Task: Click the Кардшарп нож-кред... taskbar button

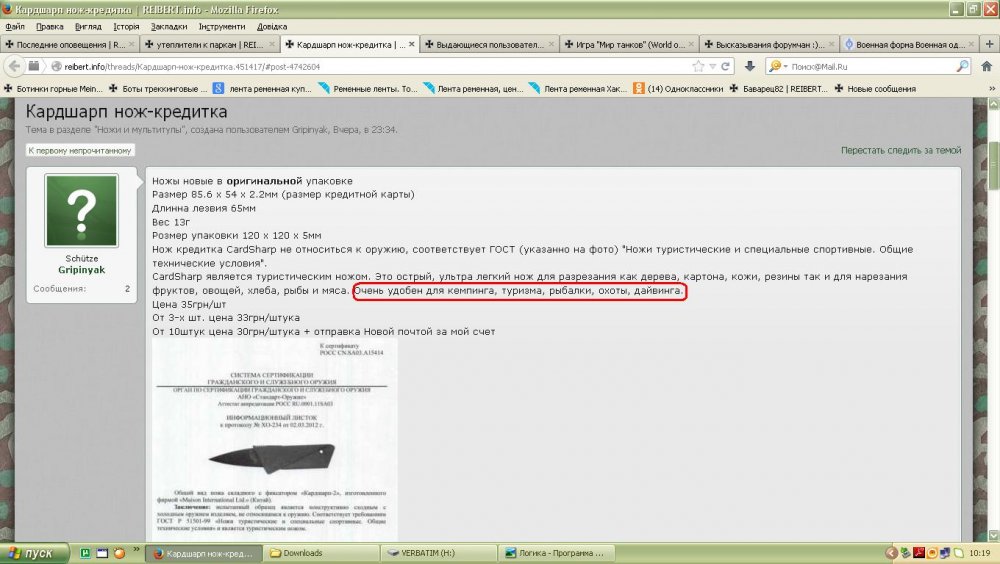Action: pos(204,553)
